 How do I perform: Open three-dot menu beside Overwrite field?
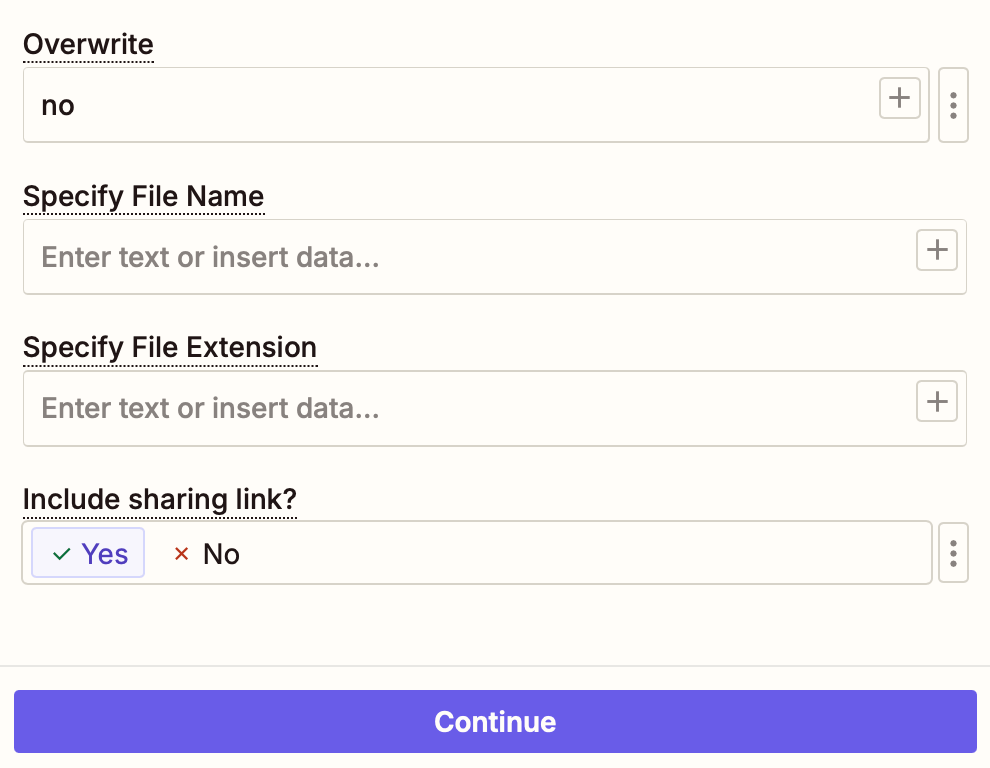click(x=954, y=105)
